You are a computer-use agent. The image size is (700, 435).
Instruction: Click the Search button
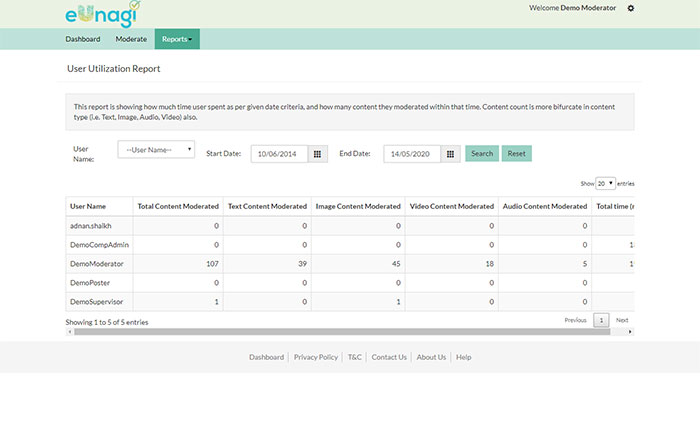pos(482,154)
